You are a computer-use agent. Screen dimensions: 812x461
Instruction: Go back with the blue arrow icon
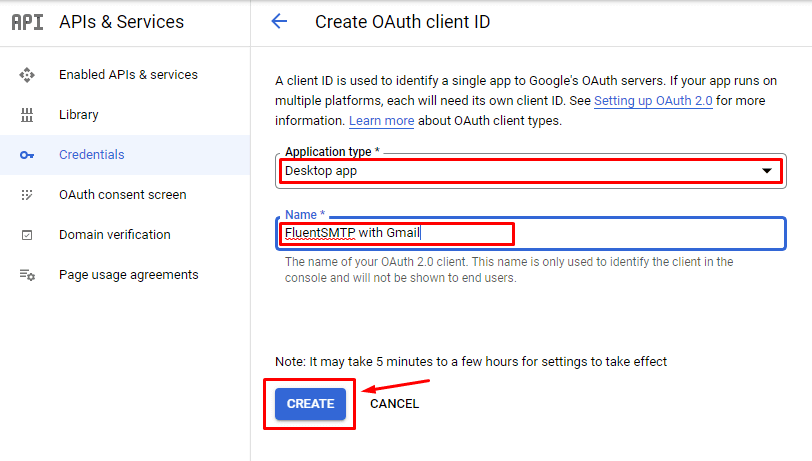coord(279,21)
